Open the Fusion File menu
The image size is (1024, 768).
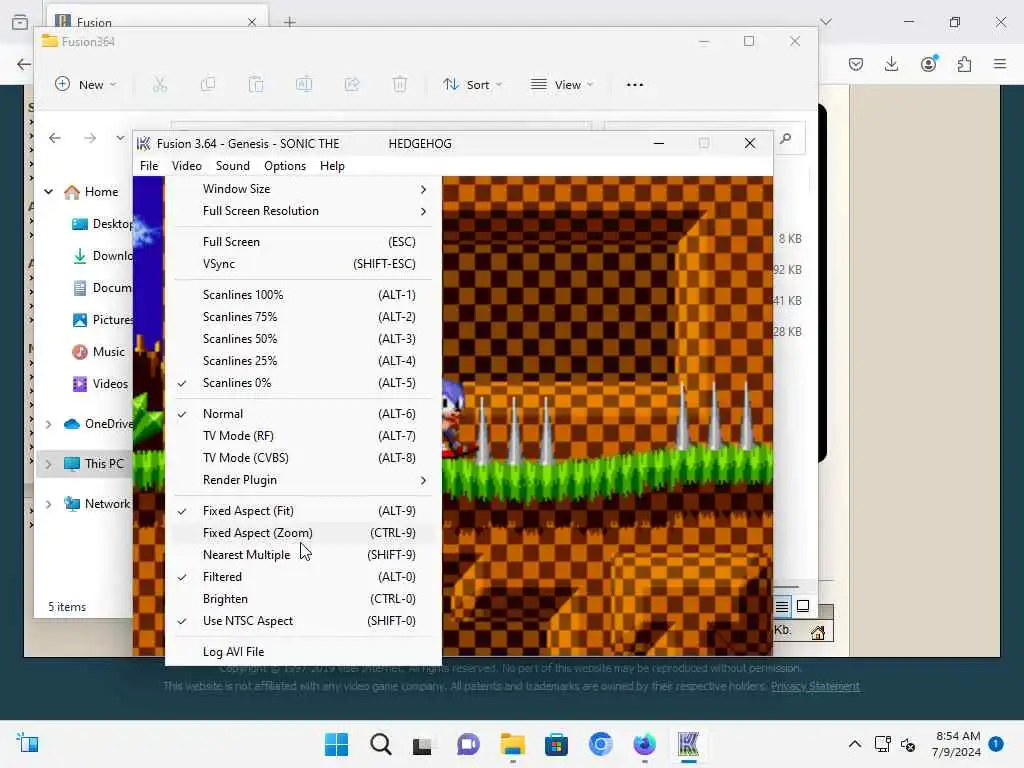[x=149, y=166]
